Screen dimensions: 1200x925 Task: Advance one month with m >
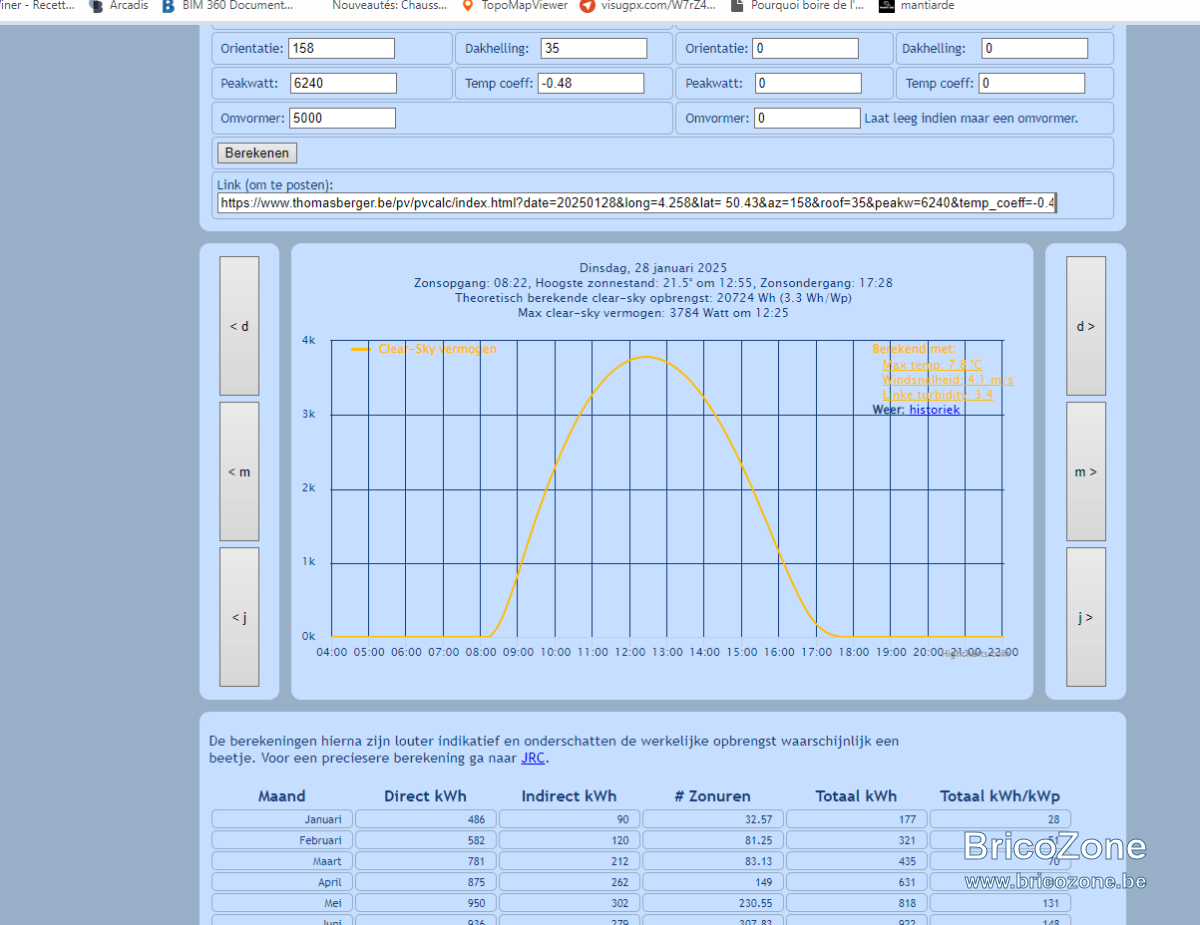pyautogui.click(x=1086, y=472)
